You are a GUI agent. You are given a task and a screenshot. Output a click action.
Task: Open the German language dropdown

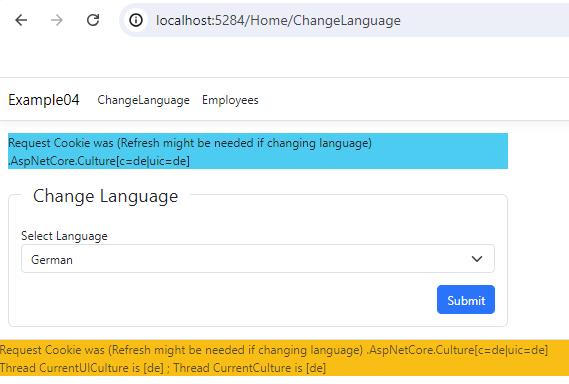pos(258,259)
